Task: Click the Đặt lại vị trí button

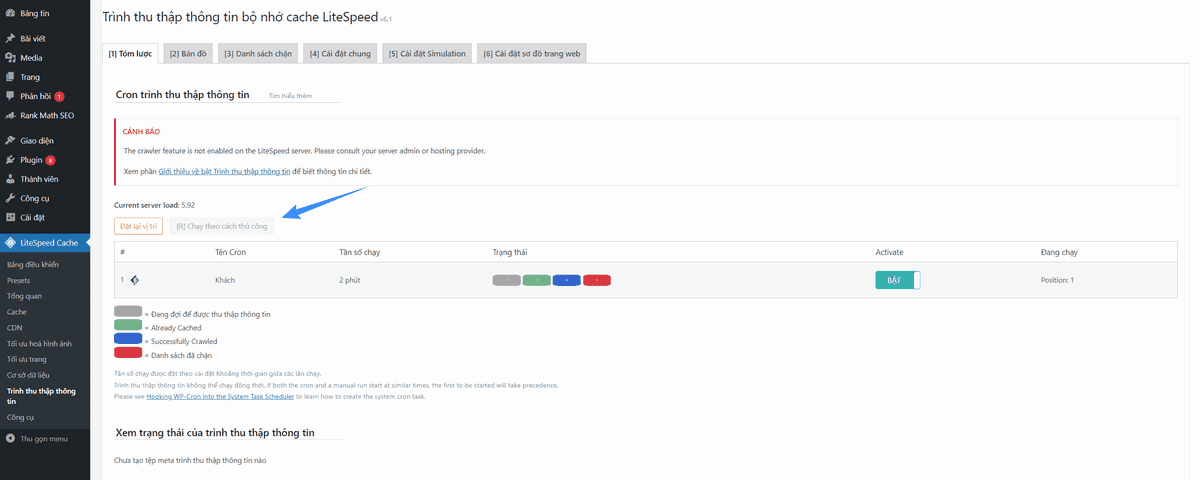Action: pyautogui.click(x=138, y=226)
